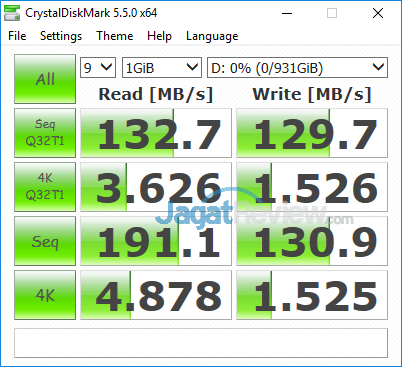Start the 4K Q32T1 test

pyautogui.click(x=45, y=187)
